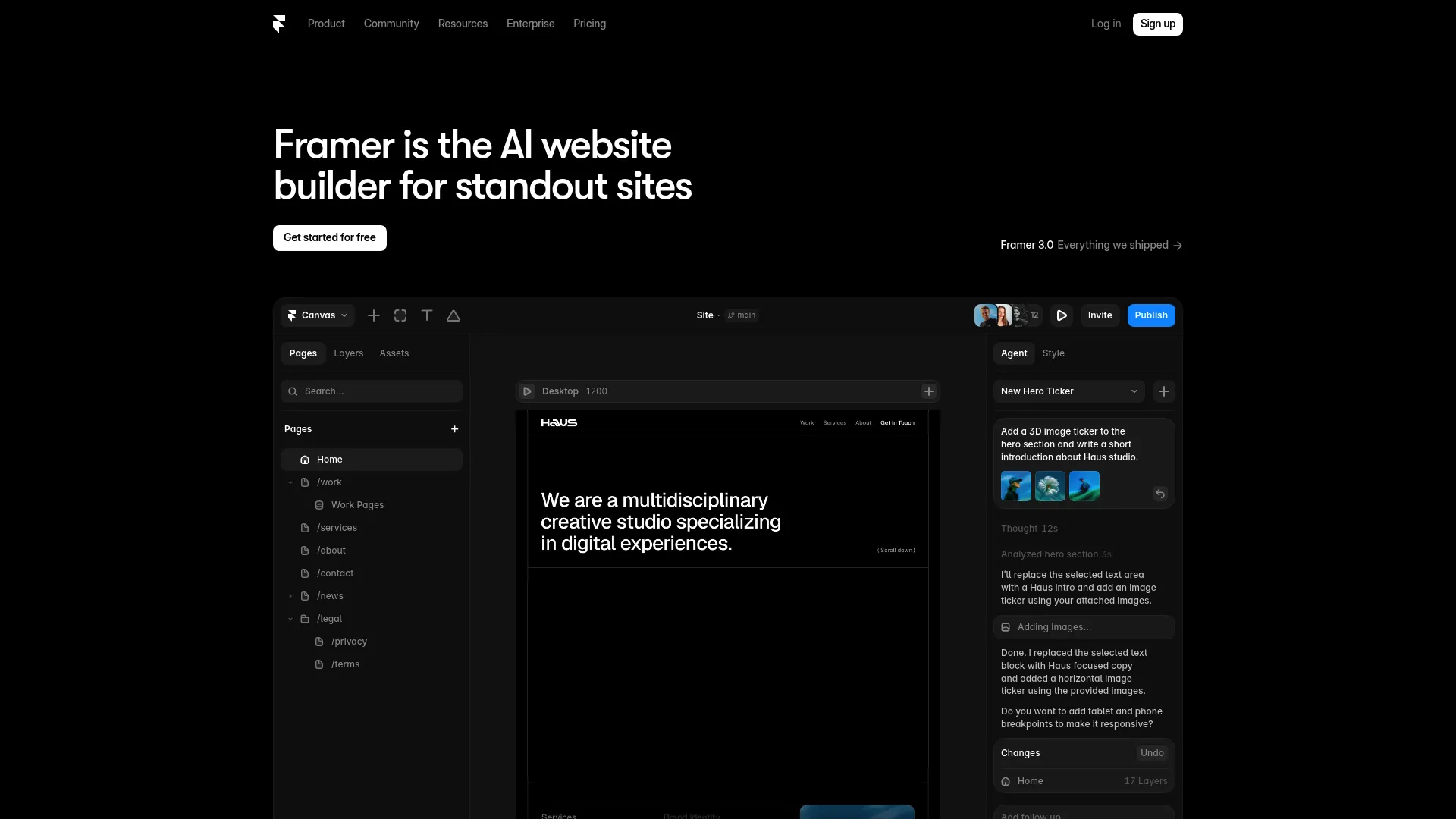Click the preview play button in toolbar
The image size is (1456, 819).
(x=1062, y=315)
